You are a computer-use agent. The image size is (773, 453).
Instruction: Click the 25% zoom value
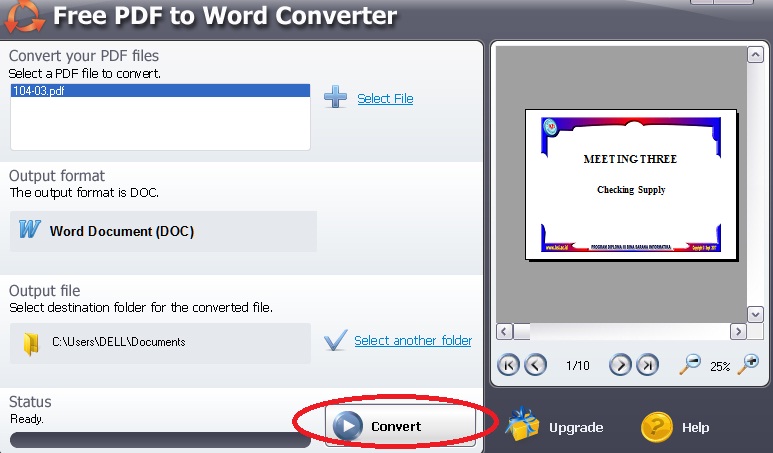pos(720,366)
